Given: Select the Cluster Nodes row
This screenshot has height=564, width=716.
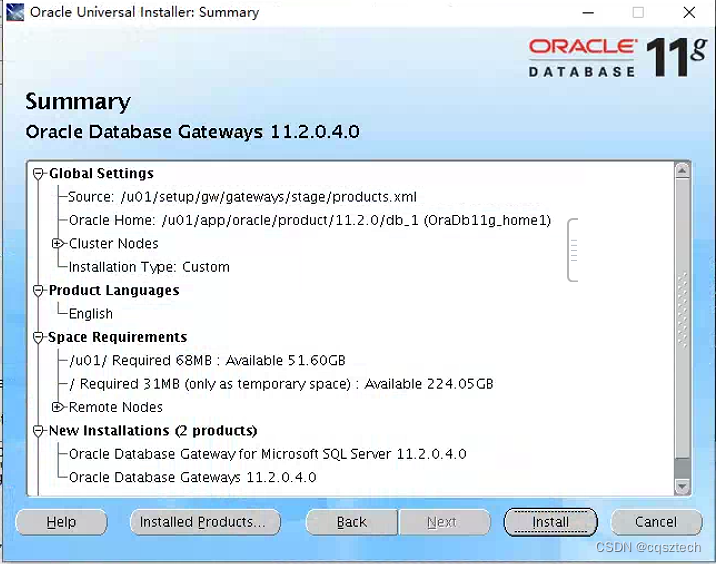Looking at the screenshot, I should (x=114, y=243).
